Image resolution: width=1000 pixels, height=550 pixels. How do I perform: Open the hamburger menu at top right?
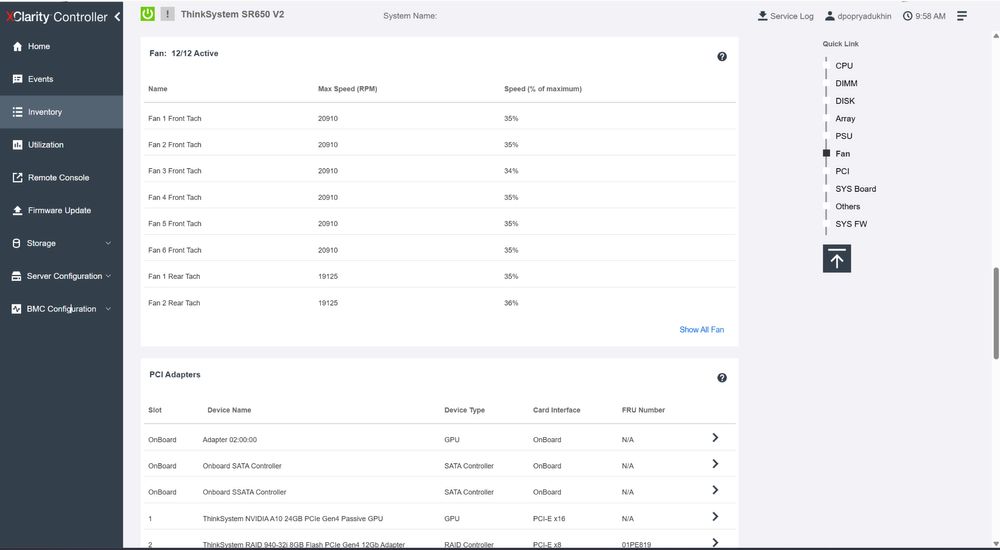[x=962, y=16]
